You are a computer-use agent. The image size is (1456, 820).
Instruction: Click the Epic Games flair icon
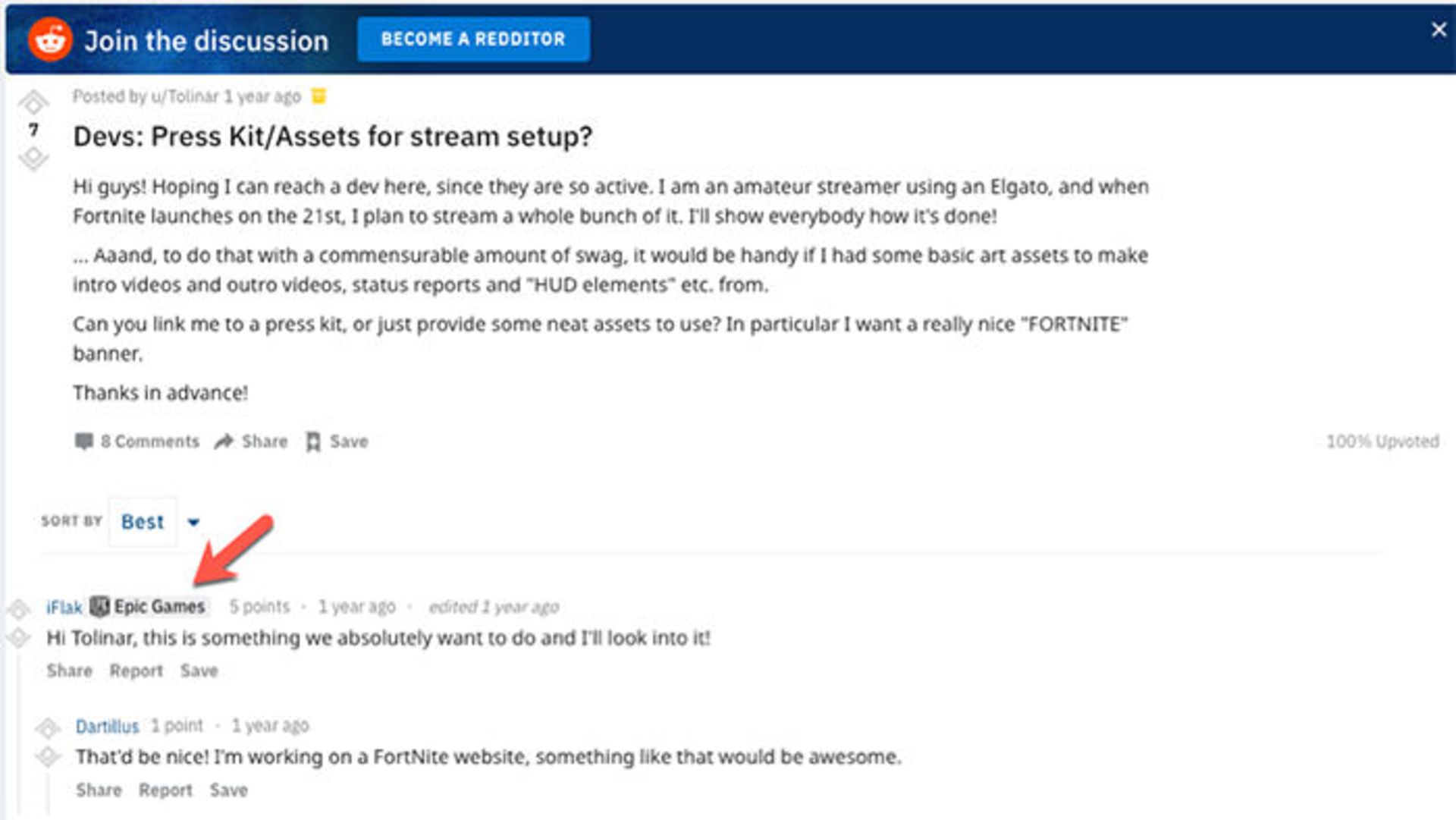pos(99,606)
